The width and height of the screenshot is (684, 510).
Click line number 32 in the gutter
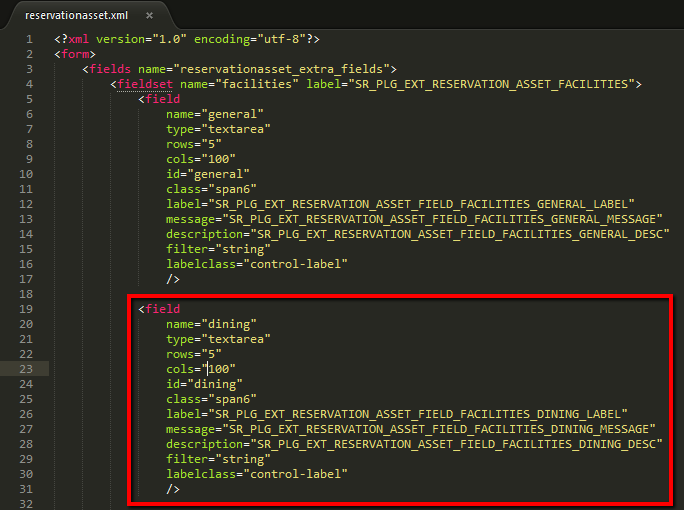click(28, 504)
